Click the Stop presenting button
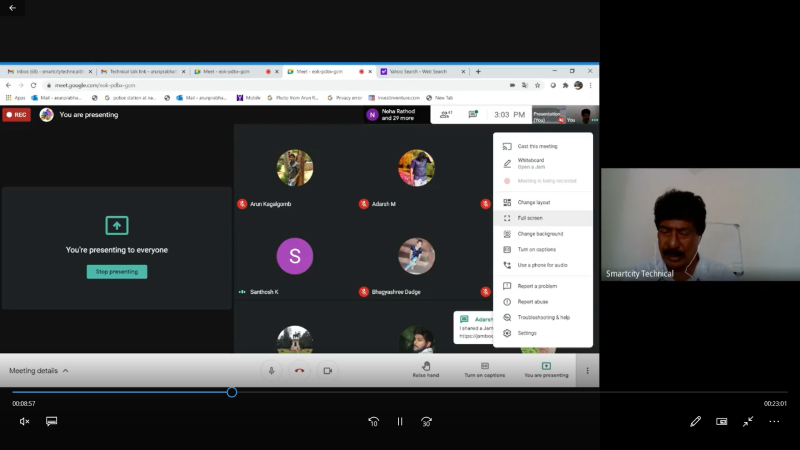This screenshot has height=450, width=800. 117,271
